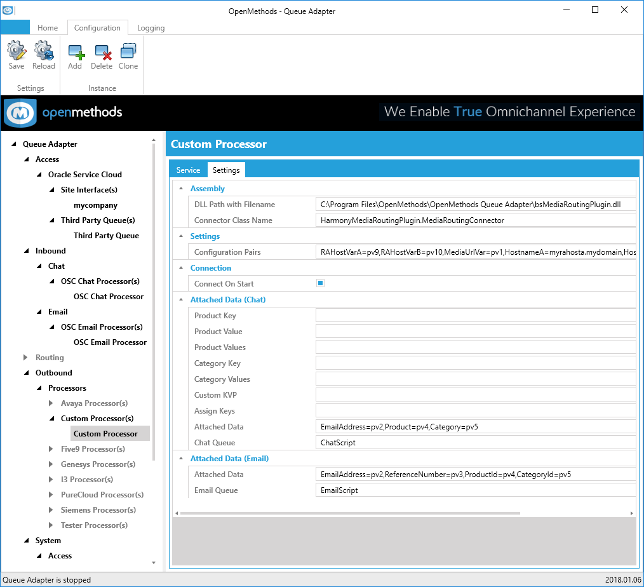
Task: Select the System tree node
Action: [x=48, y=540]
